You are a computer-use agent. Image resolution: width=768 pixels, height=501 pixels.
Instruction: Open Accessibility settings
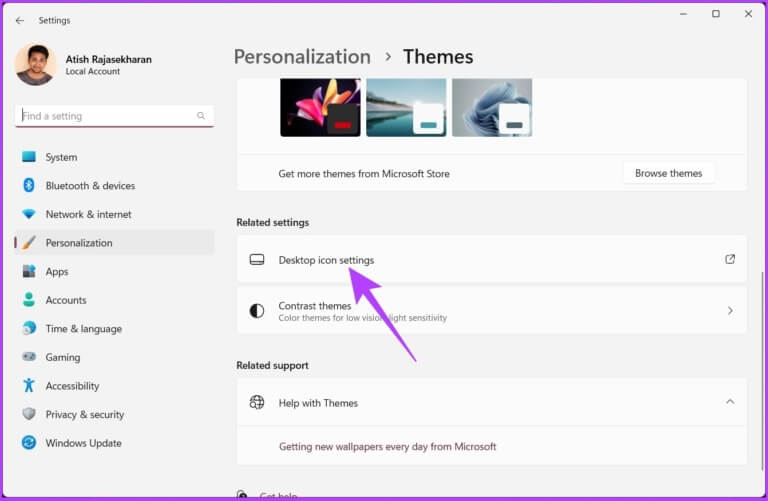115,385
